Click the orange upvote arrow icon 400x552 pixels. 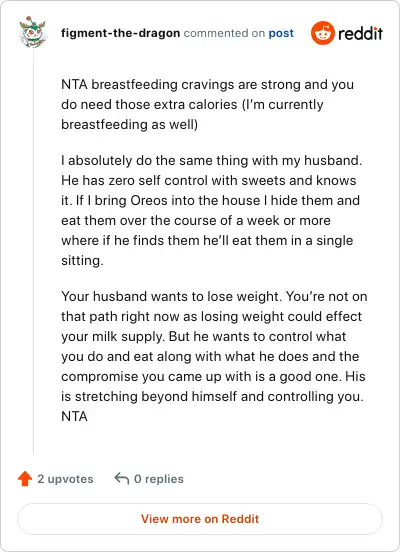pos(25,478)
